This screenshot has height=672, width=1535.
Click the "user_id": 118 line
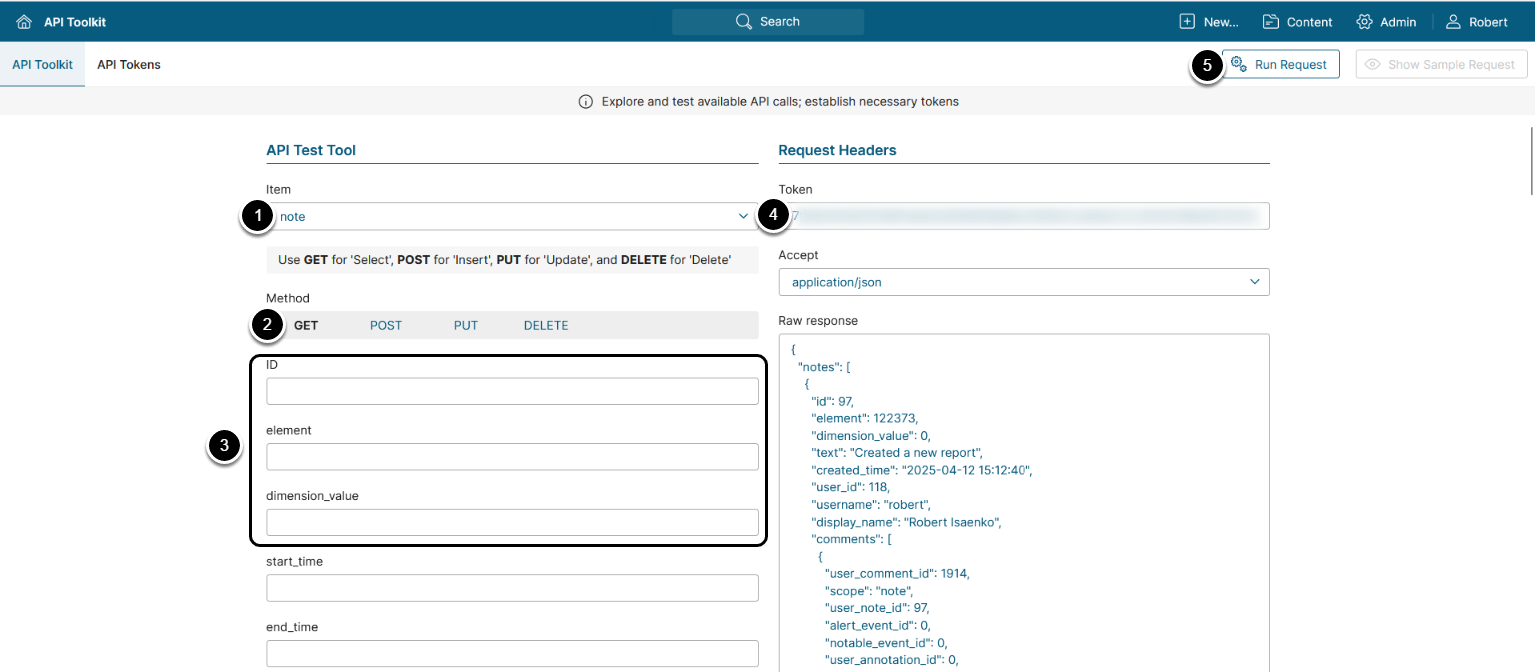(850, 487)
